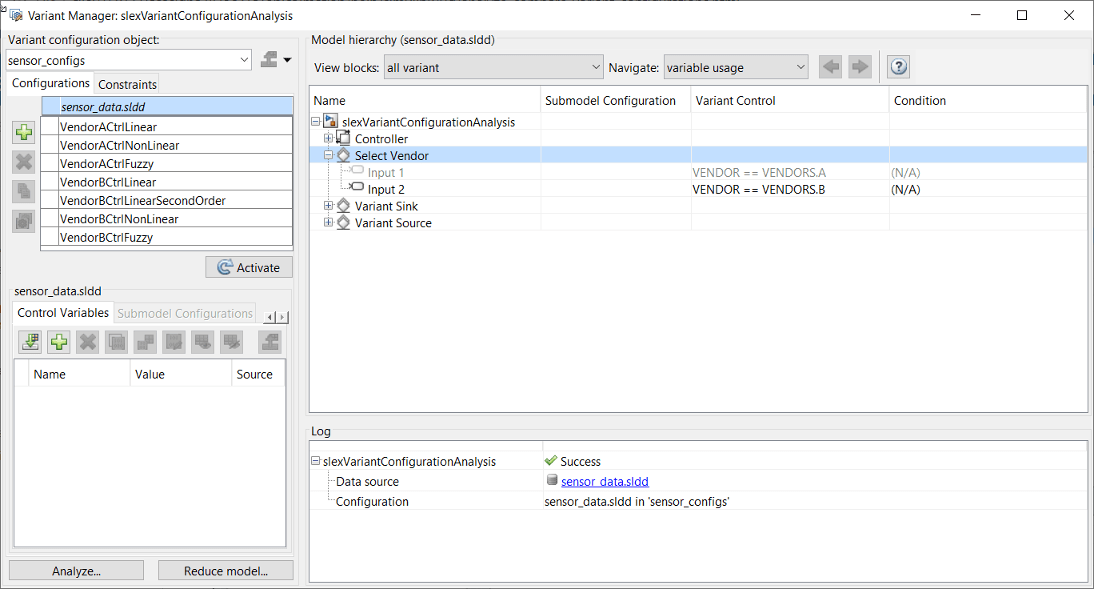Click the Select Vendor variant block icon
This screenshot has width=1094, height=589.
[x=343, y=155]
